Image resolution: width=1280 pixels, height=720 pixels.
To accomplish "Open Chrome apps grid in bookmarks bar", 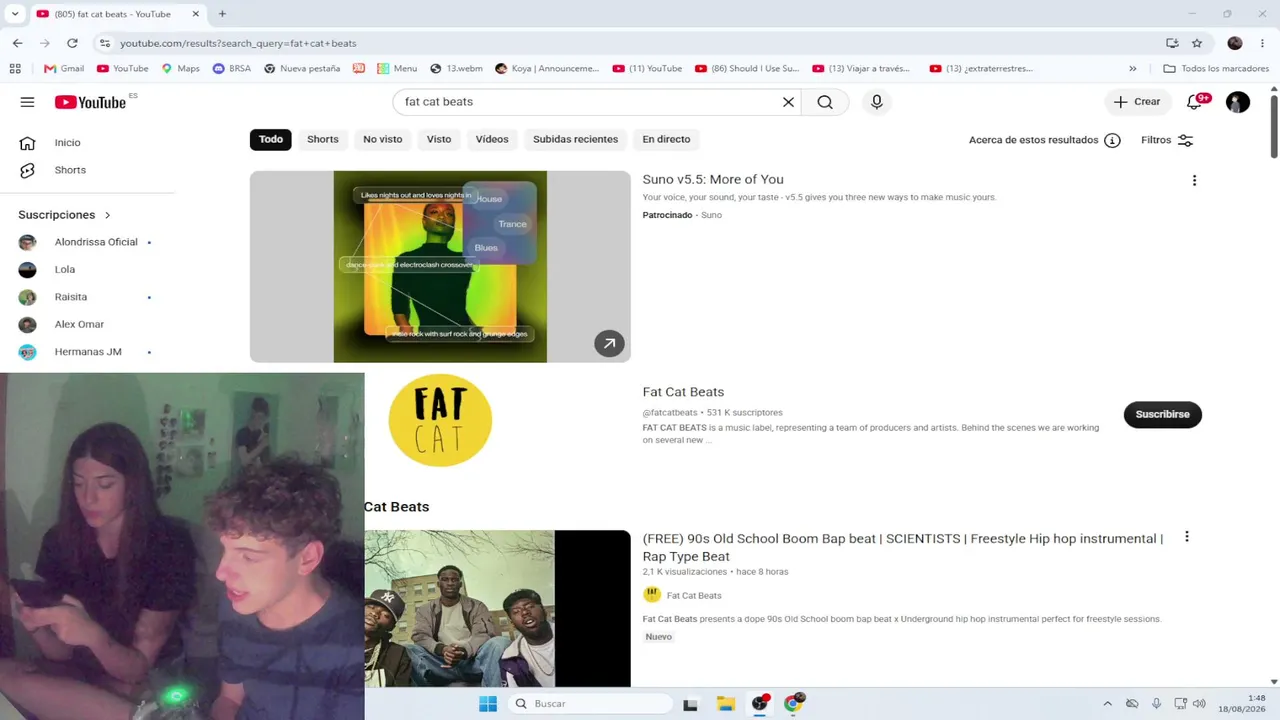I will (x=15, y=69).
